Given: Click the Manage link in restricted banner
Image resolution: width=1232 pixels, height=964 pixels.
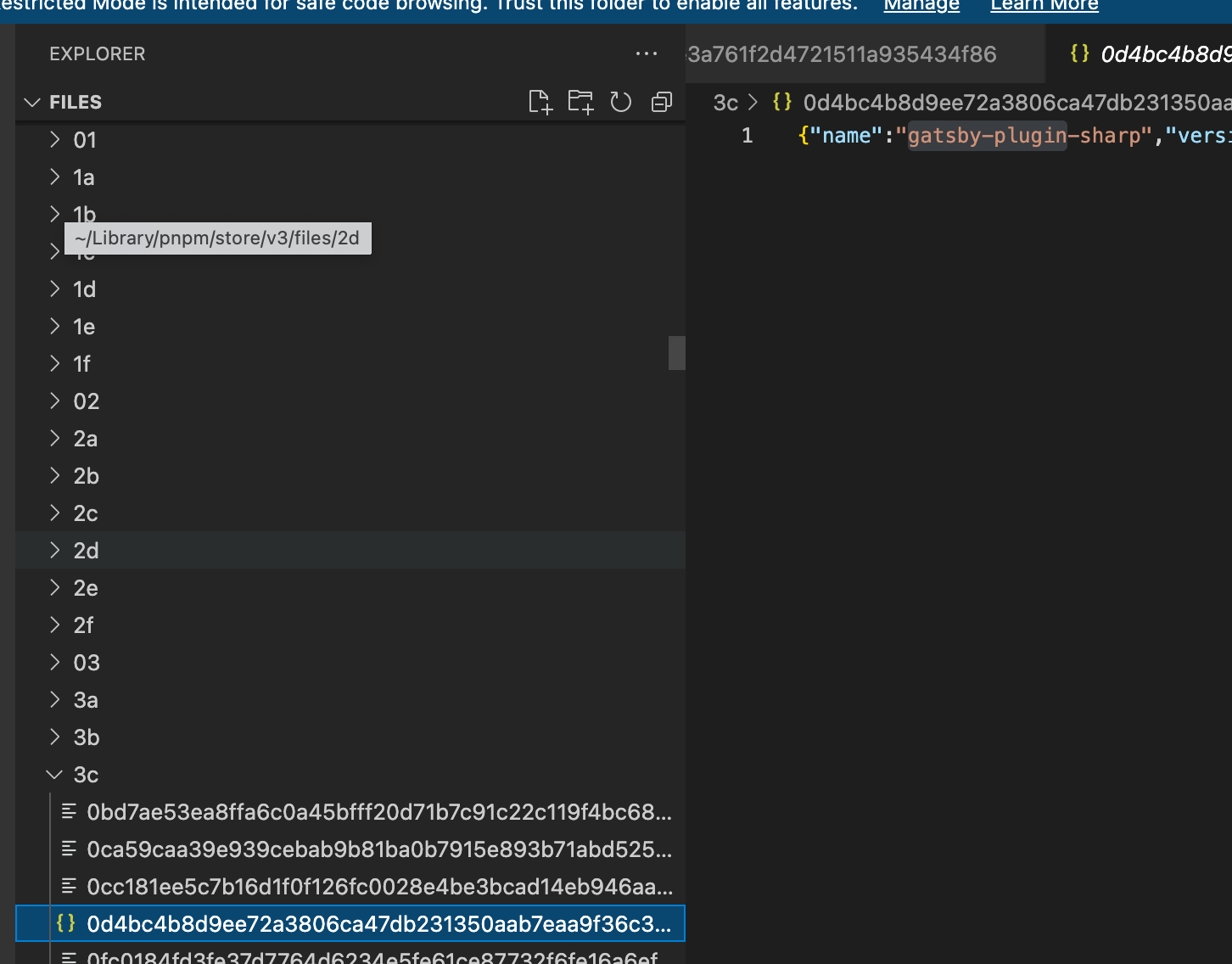Looking at the screenshot, I should 921,6.
